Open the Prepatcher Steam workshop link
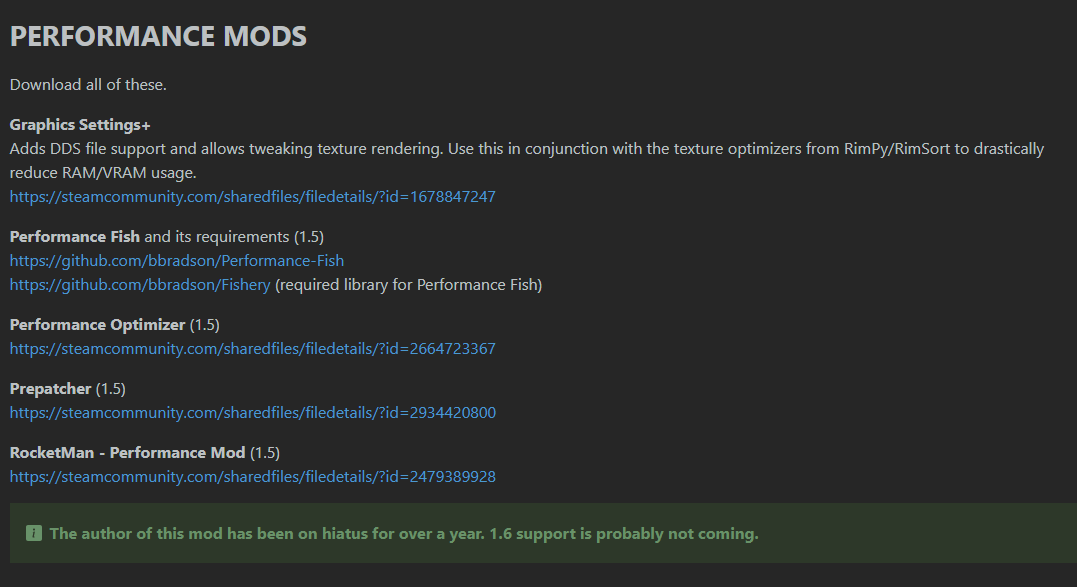Image resolution: width=1077 pixels, height=587 pixels. (x=252, y=413)
